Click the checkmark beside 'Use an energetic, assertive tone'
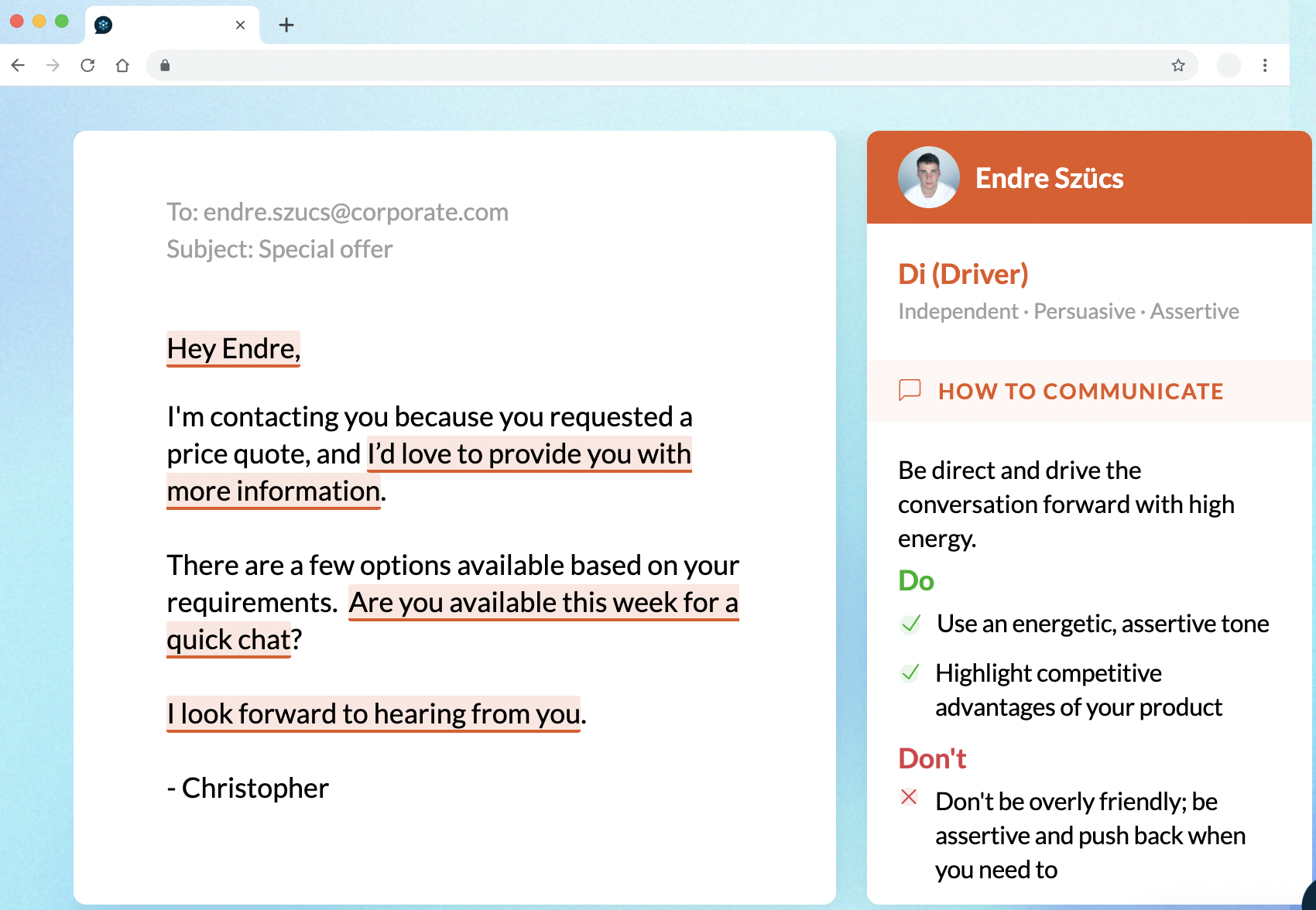Image resolution: width=1316 pixels, height=910 pixels. [x=911, y=624]
